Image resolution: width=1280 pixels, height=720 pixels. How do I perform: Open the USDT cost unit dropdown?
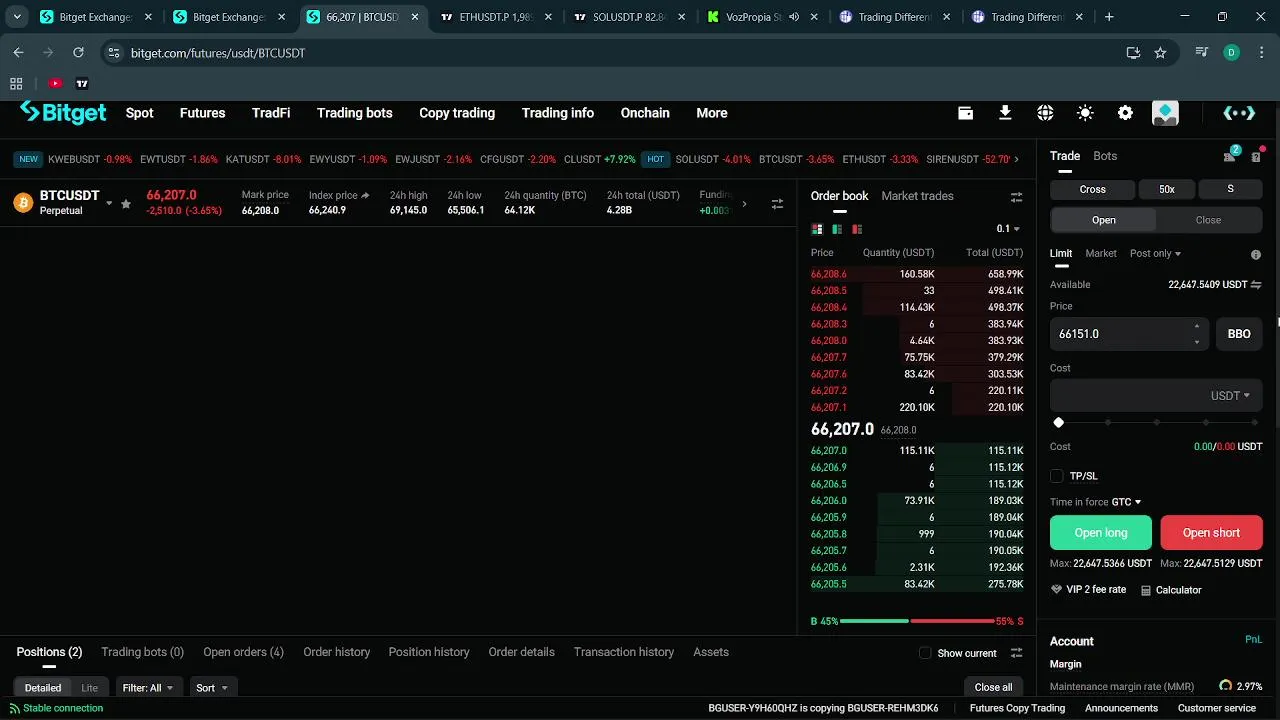click(1230, 396)
